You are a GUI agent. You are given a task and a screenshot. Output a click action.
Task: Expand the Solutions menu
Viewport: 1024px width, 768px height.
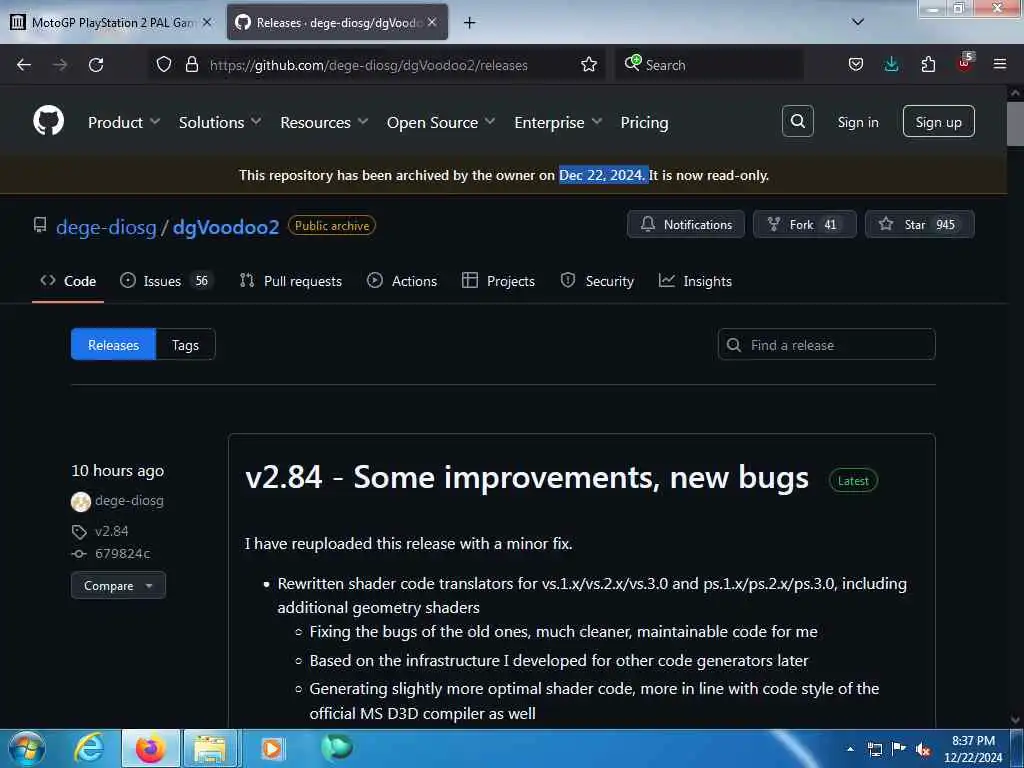coord(220,122)
